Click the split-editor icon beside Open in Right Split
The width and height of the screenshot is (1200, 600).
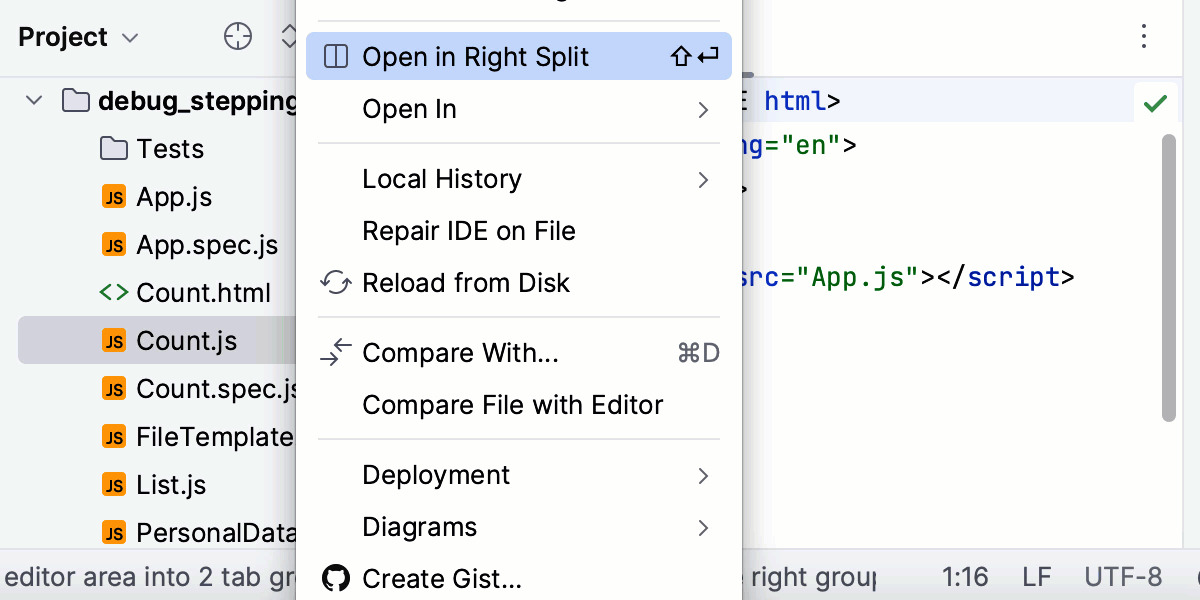tap(336, 56)
